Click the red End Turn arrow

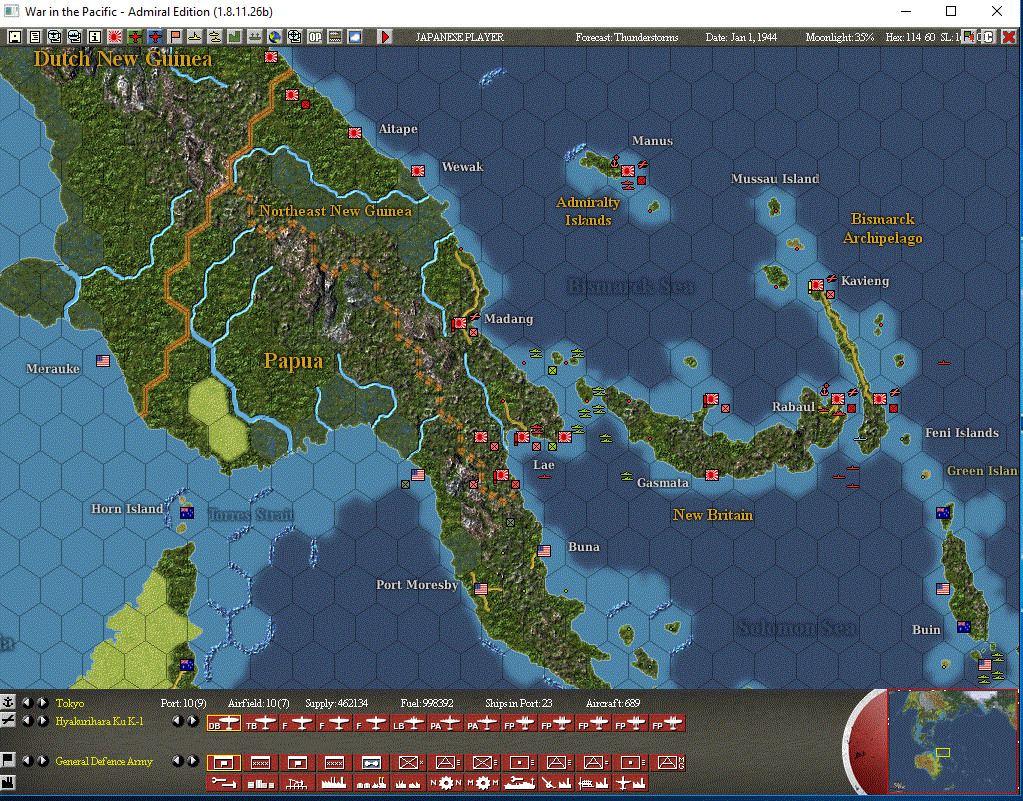[385, 37]
